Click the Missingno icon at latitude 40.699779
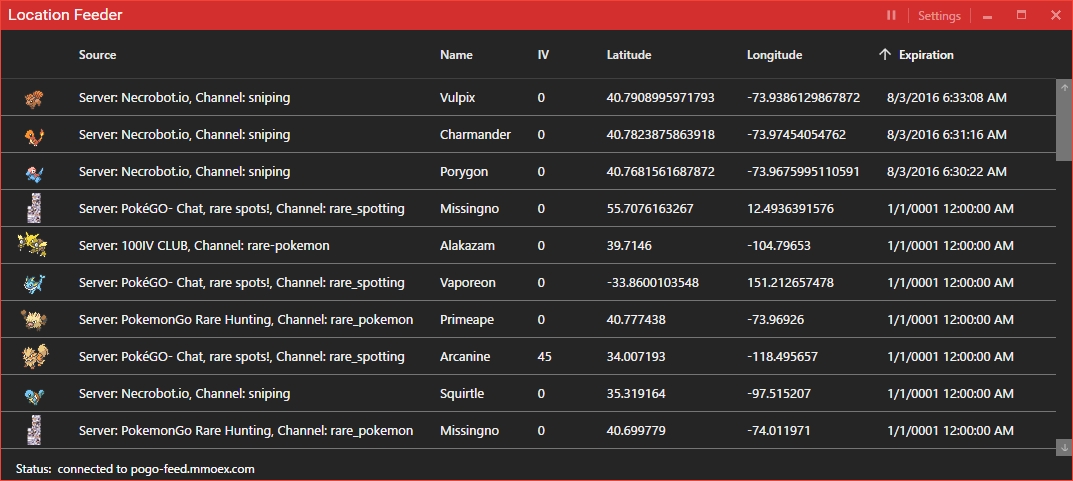Screen dimensions: 1073x481 33,430
